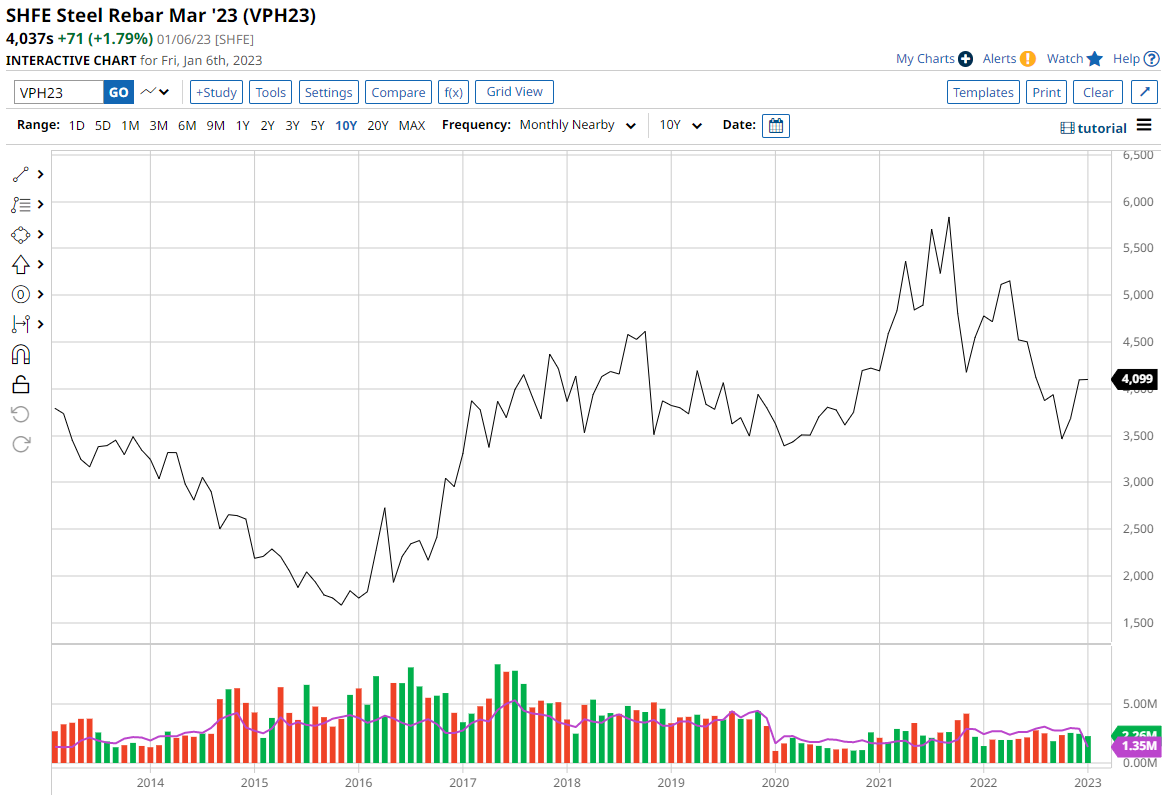Open the chart type line dropdown

click(x=155, y=92)
